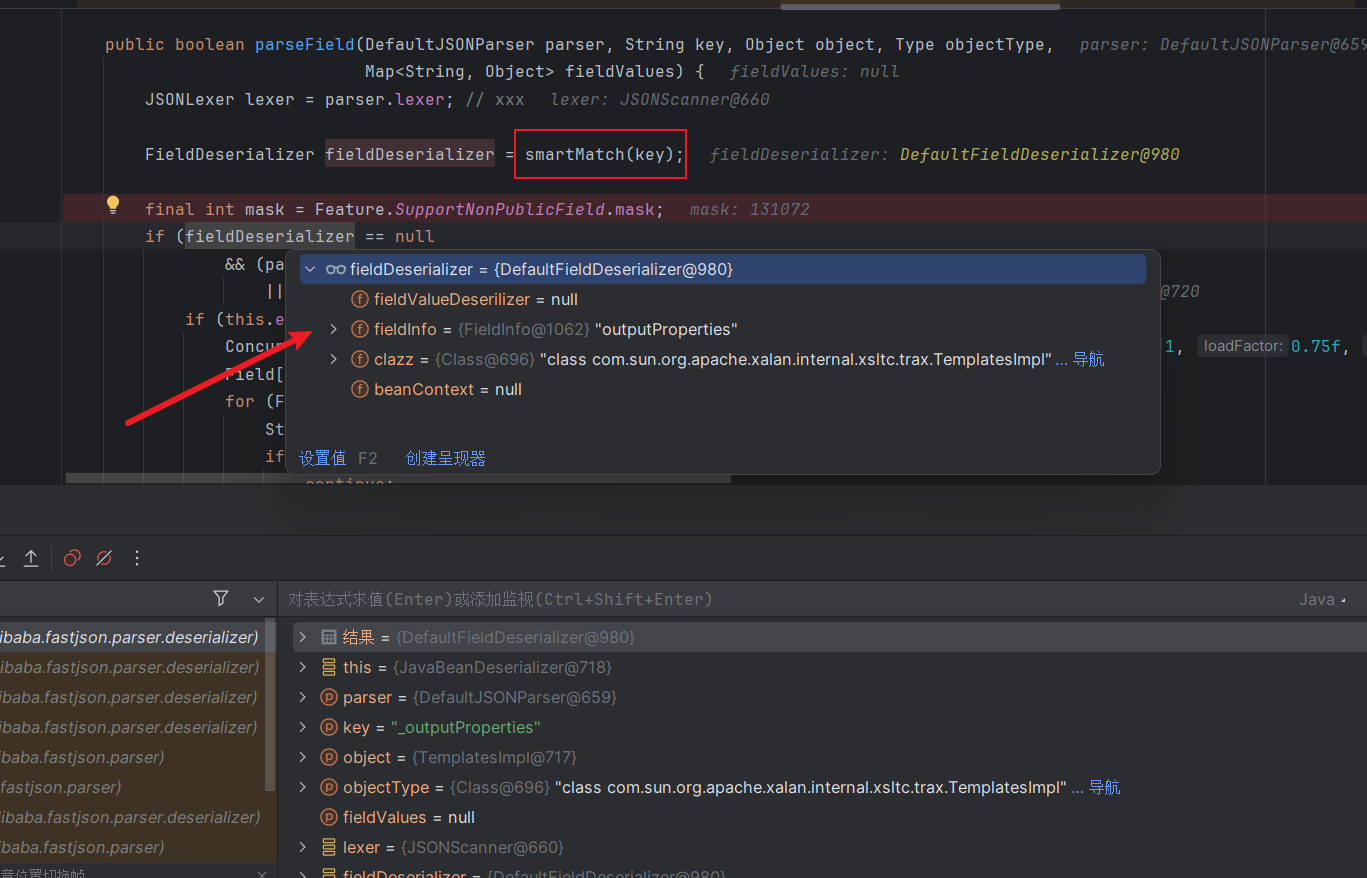The width and height of the screenshot is (1367, 878).
Task: Click the parameter icon beside parser
Action: (328, 697)
